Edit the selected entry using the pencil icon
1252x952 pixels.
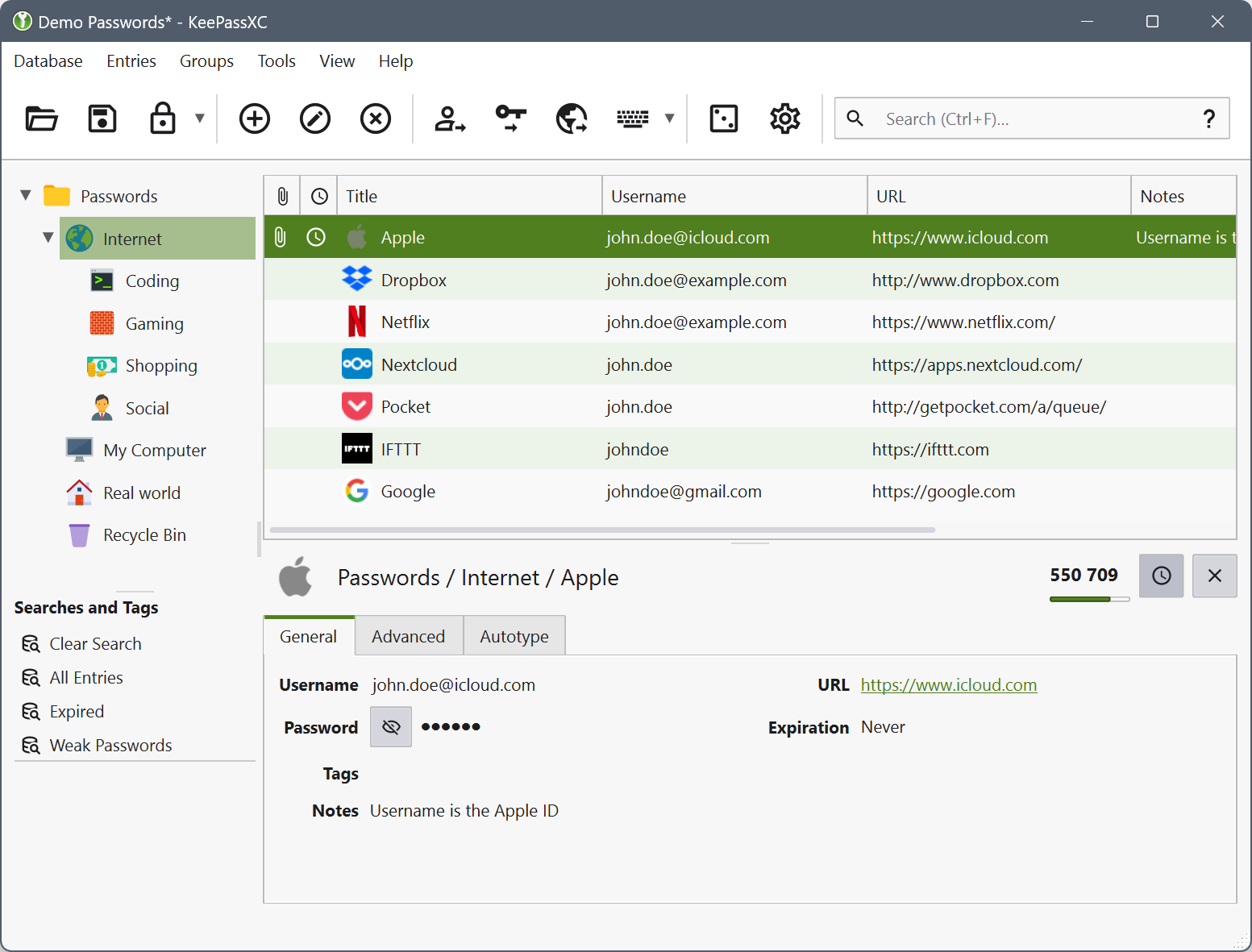coord(314,118)
